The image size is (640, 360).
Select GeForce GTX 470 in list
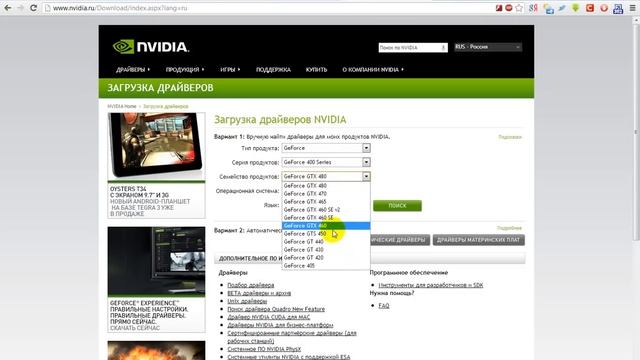(x=326, y=194)
